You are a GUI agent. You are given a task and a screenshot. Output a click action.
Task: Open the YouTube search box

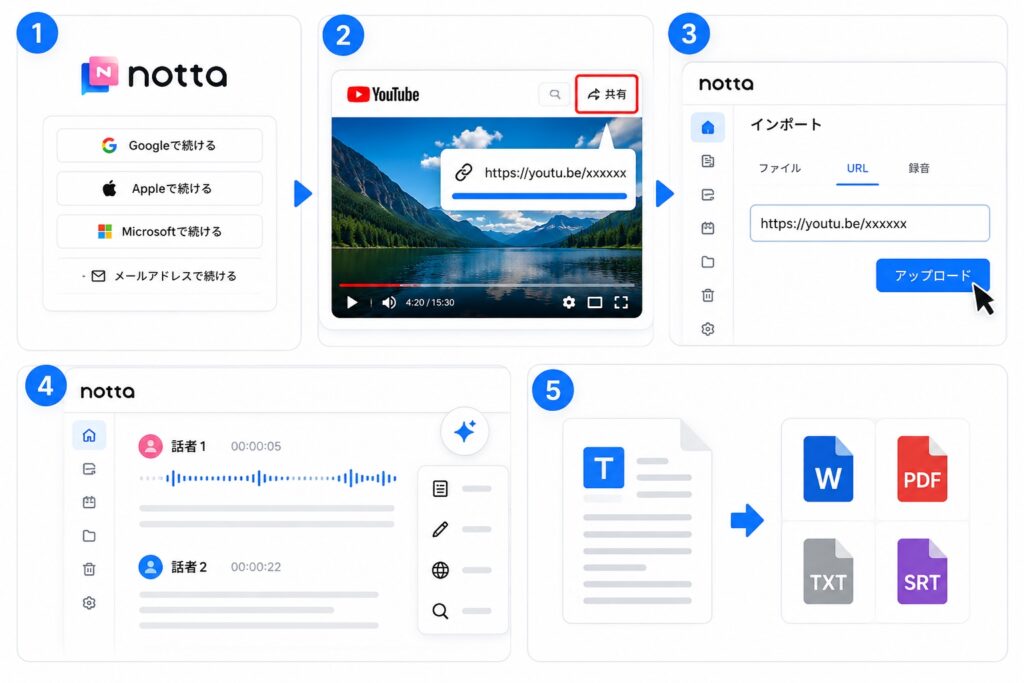(554, 94)
